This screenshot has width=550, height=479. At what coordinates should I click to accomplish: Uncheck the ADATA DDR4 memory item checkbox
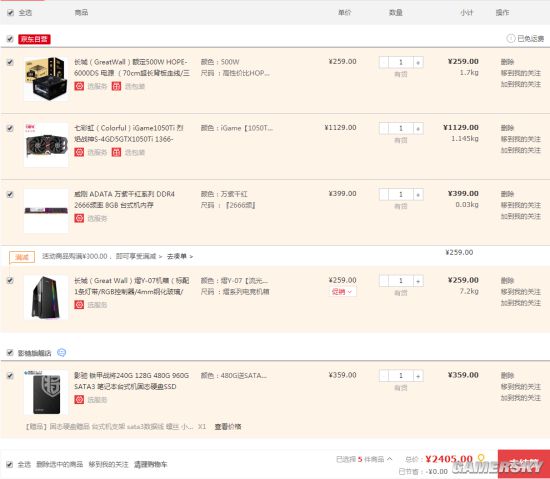coord(10,194)
